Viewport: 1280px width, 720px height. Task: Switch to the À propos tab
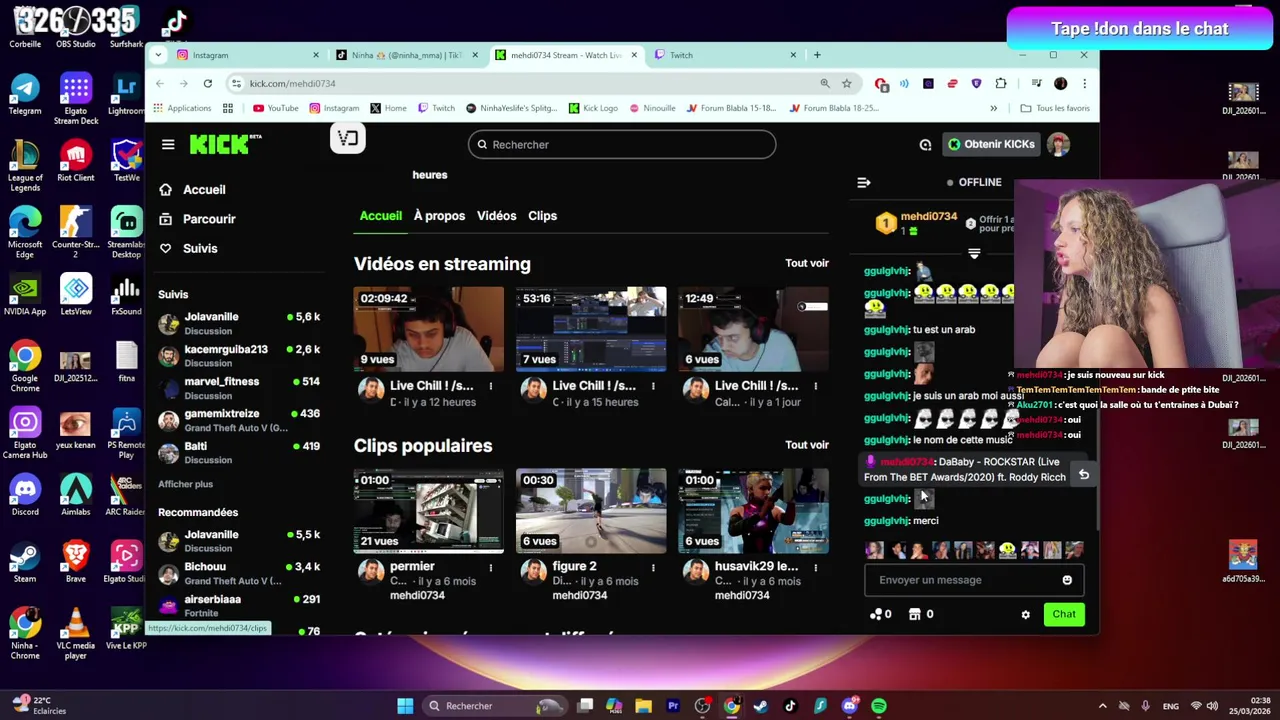click(x=439, y=216)
